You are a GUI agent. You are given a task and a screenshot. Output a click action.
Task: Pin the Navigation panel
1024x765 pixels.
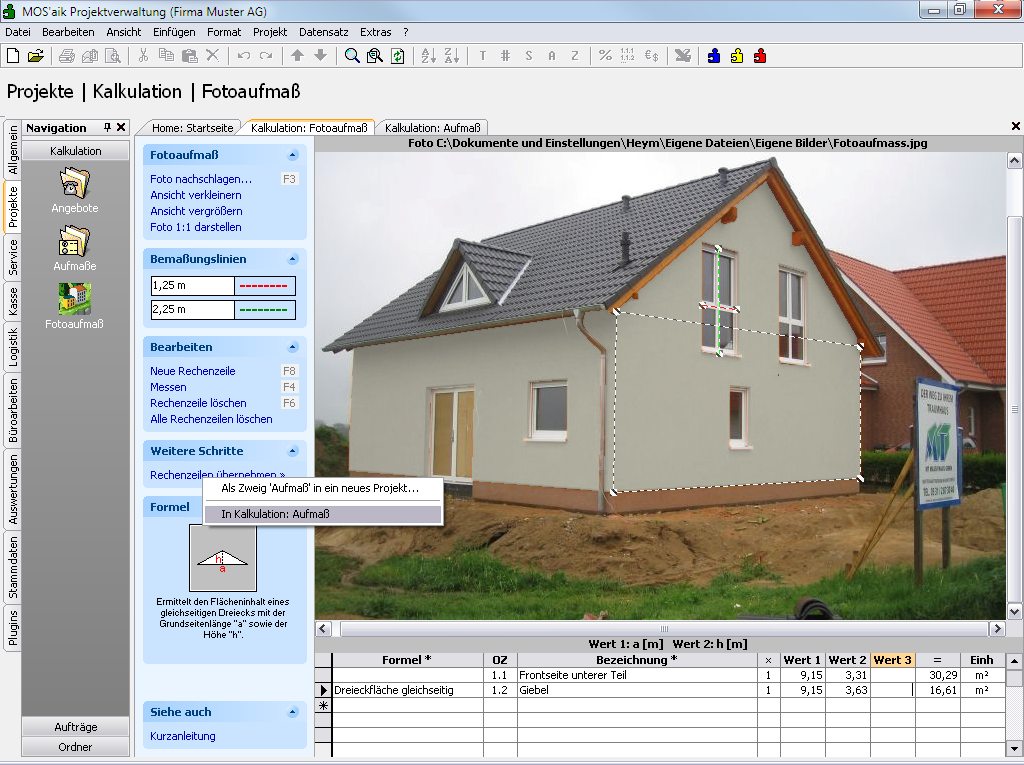107,127
